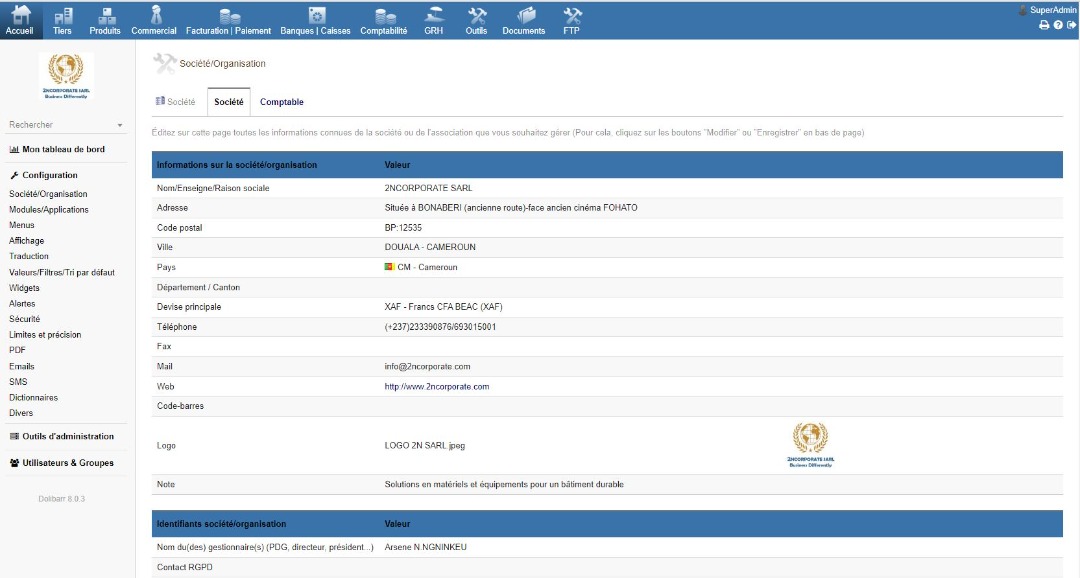Open the www.2ncorporate.com web link

coord(436,387)
